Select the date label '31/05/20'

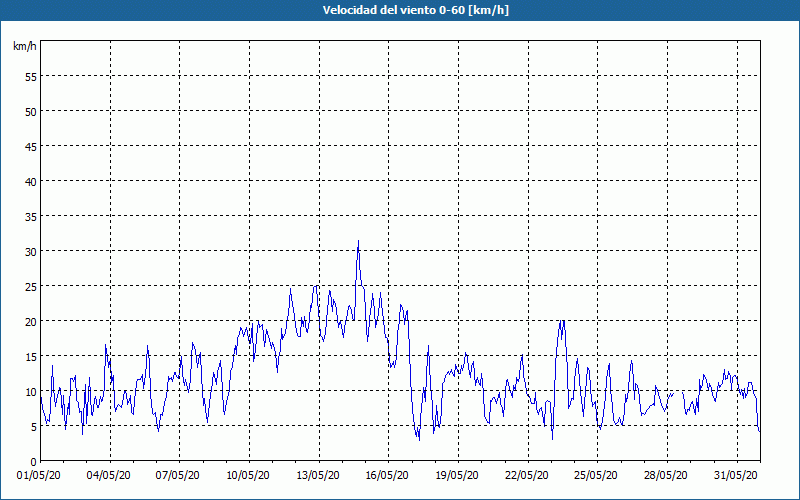736,475
